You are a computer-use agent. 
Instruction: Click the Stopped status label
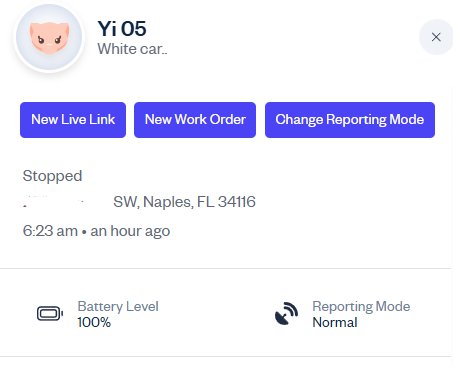[52, 176]
